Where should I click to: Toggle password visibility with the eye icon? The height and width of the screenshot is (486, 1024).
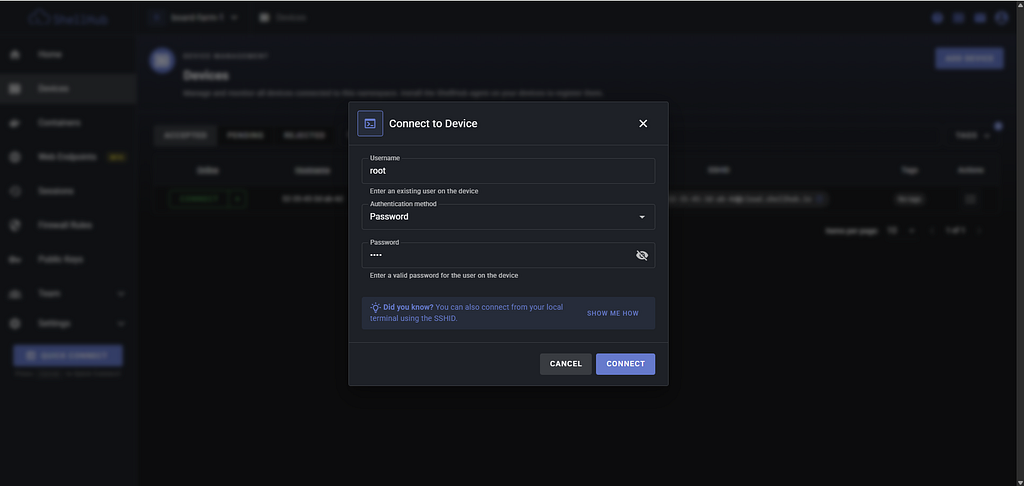(641, 255)
